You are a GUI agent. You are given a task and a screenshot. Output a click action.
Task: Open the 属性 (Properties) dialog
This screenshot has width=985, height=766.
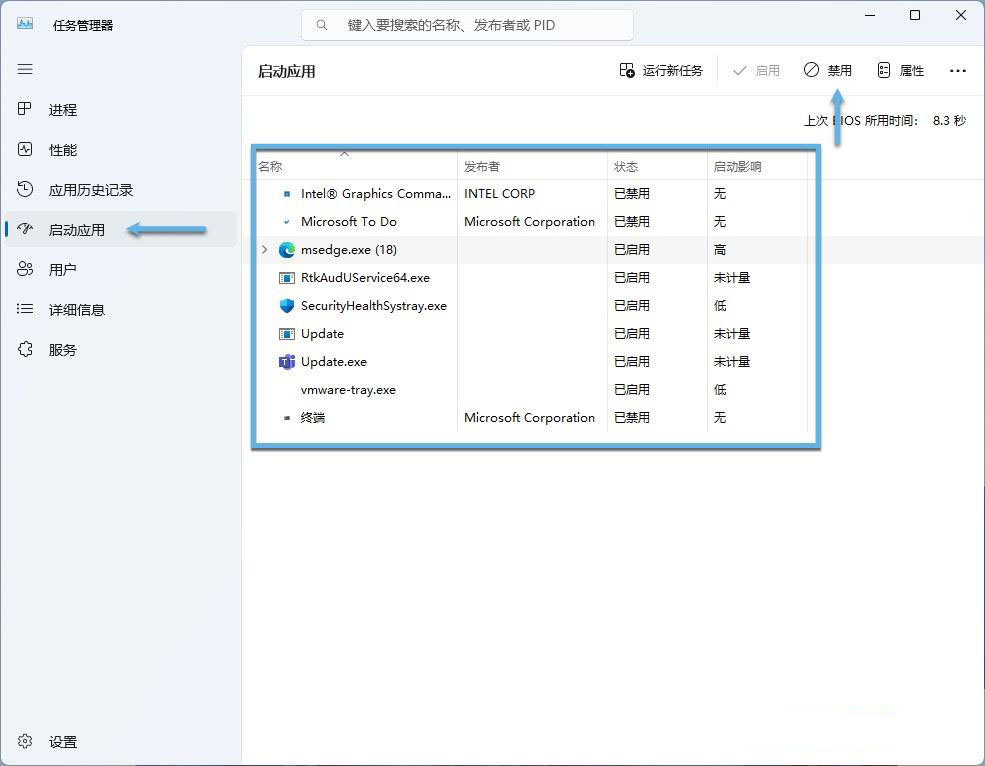tap(900, 70)
